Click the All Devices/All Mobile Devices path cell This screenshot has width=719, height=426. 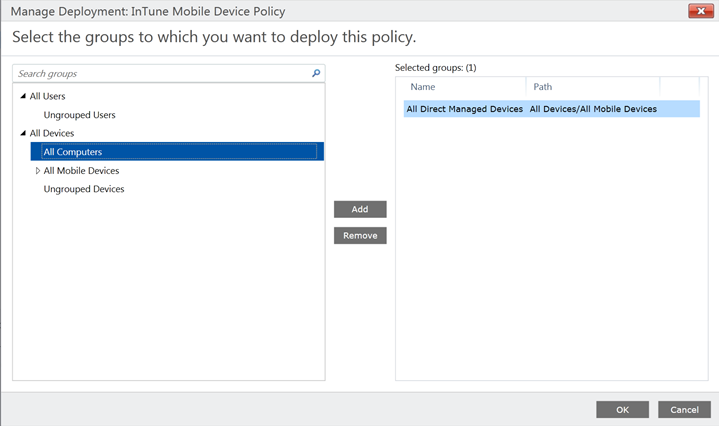[593, 109]
